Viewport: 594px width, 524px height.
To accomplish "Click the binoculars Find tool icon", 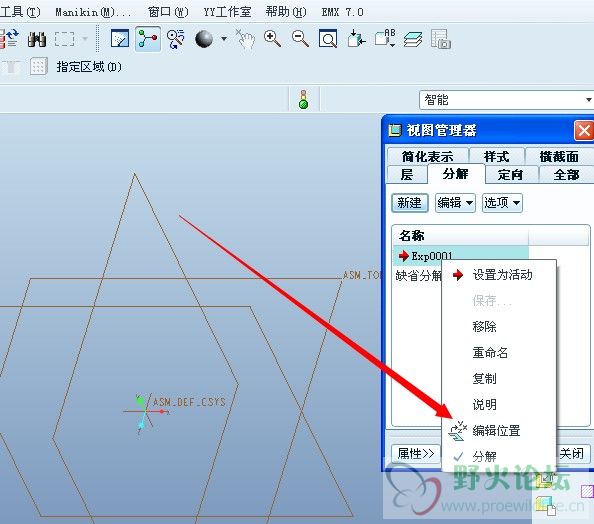I will pyautogui.click(x=37, y=39).
